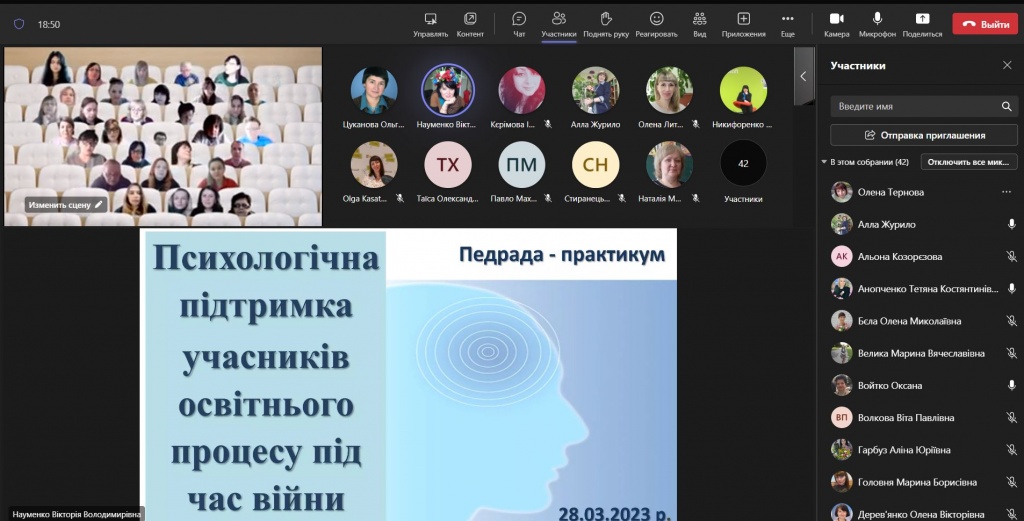Click Алла Журило gallery avatar
The width and height of the screenshot is (1024, 521).
pos(596,90)
